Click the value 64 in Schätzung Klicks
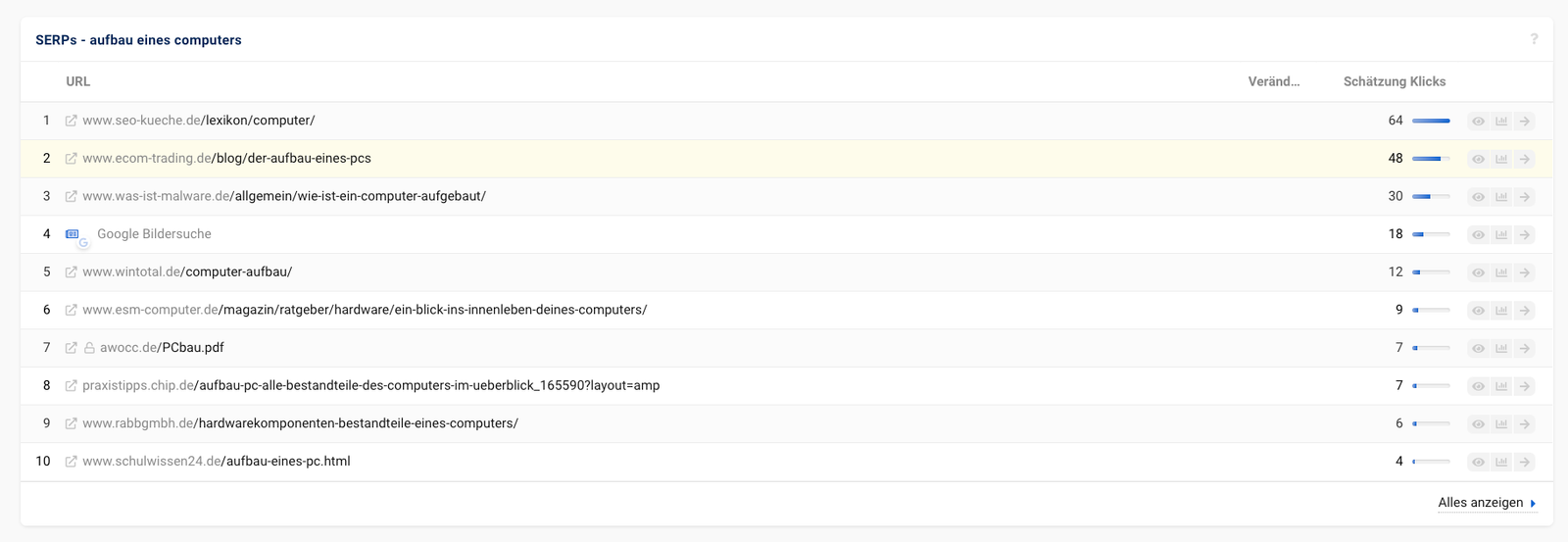 point(1396,121)
